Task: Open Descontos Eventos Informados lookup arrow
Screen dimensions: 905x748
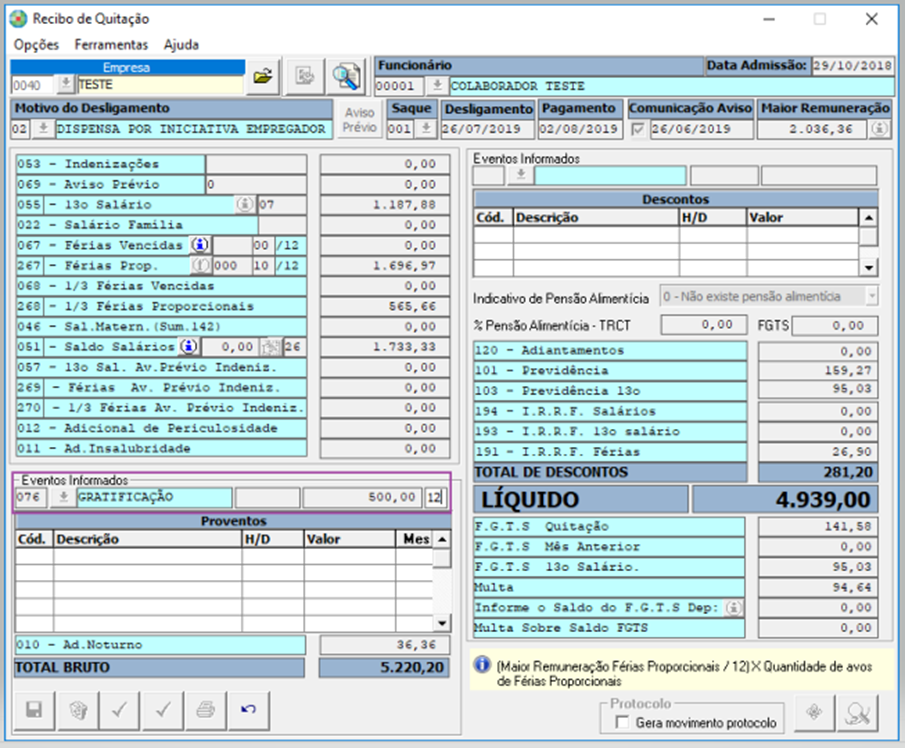Action: pyautogui.click(x=521, y=175)
